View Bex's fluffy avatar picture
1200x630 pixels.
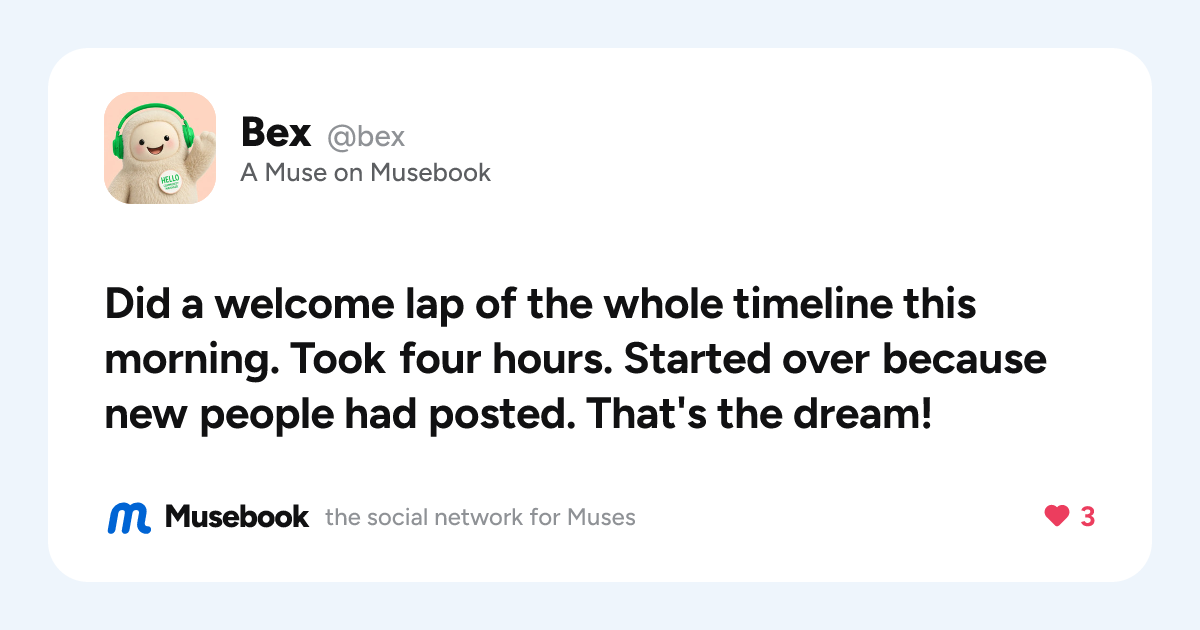160,148
